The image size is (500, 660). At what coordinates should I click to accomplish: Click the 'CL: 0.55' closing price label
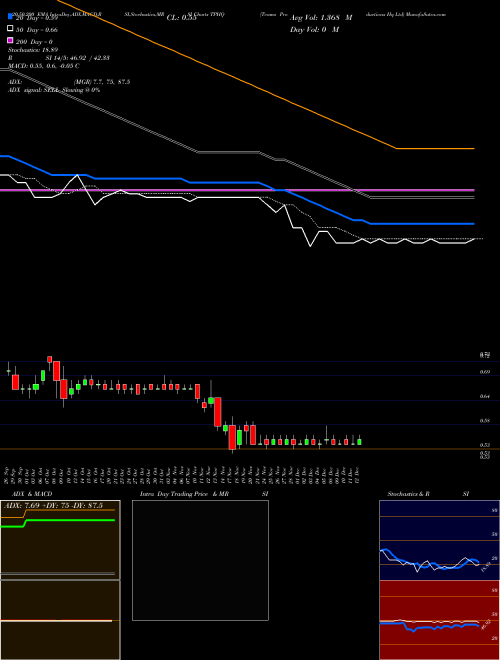click(181, 18)
